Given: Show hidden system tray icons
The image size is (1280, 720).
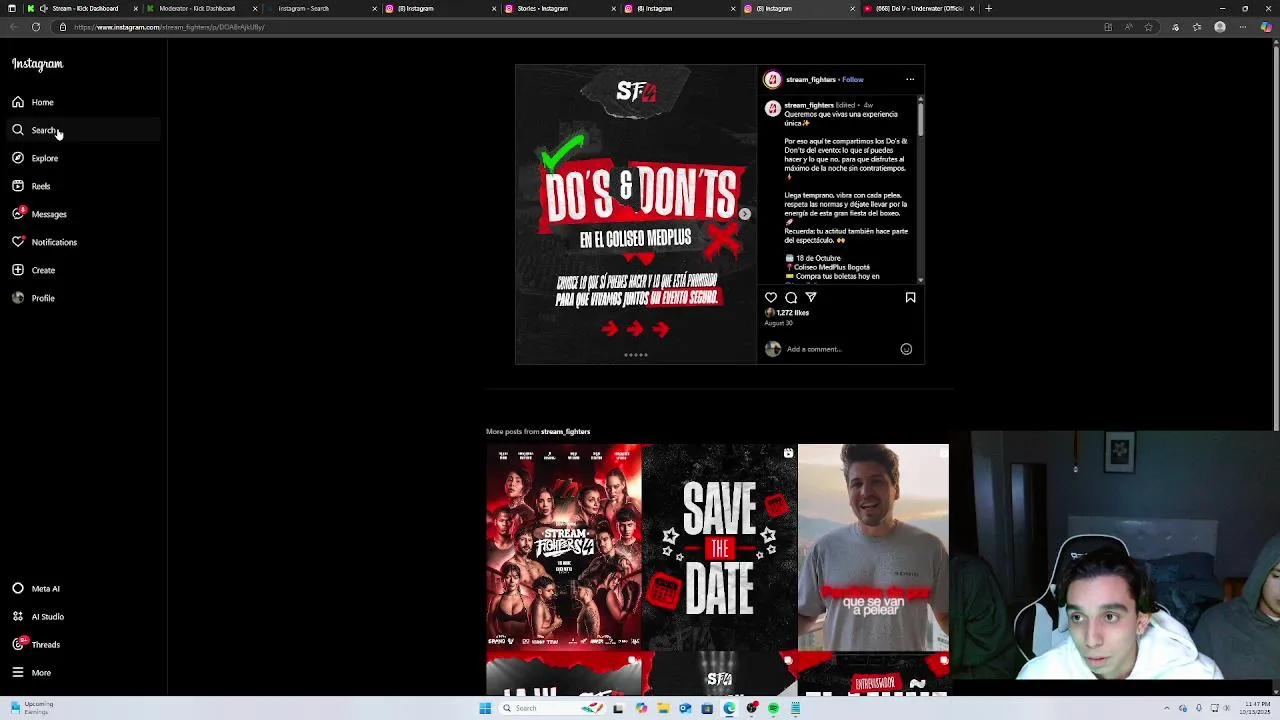Looking at the screenshot, I should coord(1167,708).
